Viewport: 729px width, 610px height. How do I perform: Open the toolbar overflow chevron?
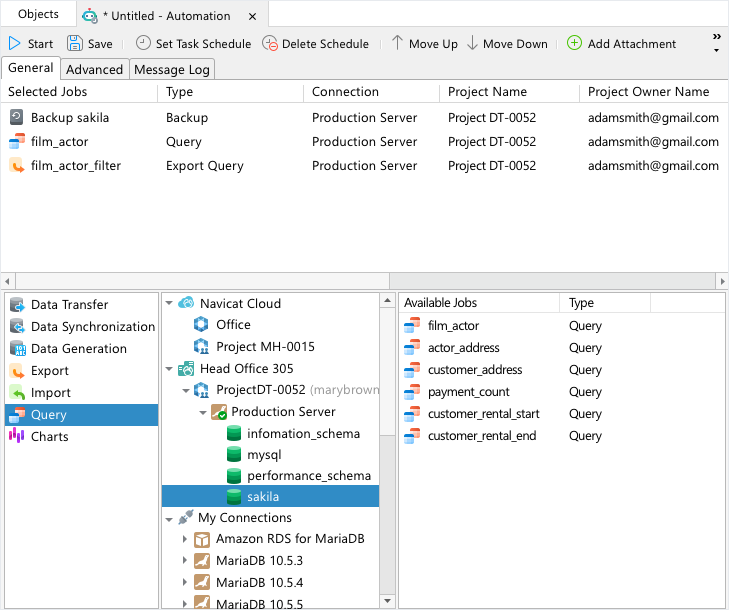(716, 37)
